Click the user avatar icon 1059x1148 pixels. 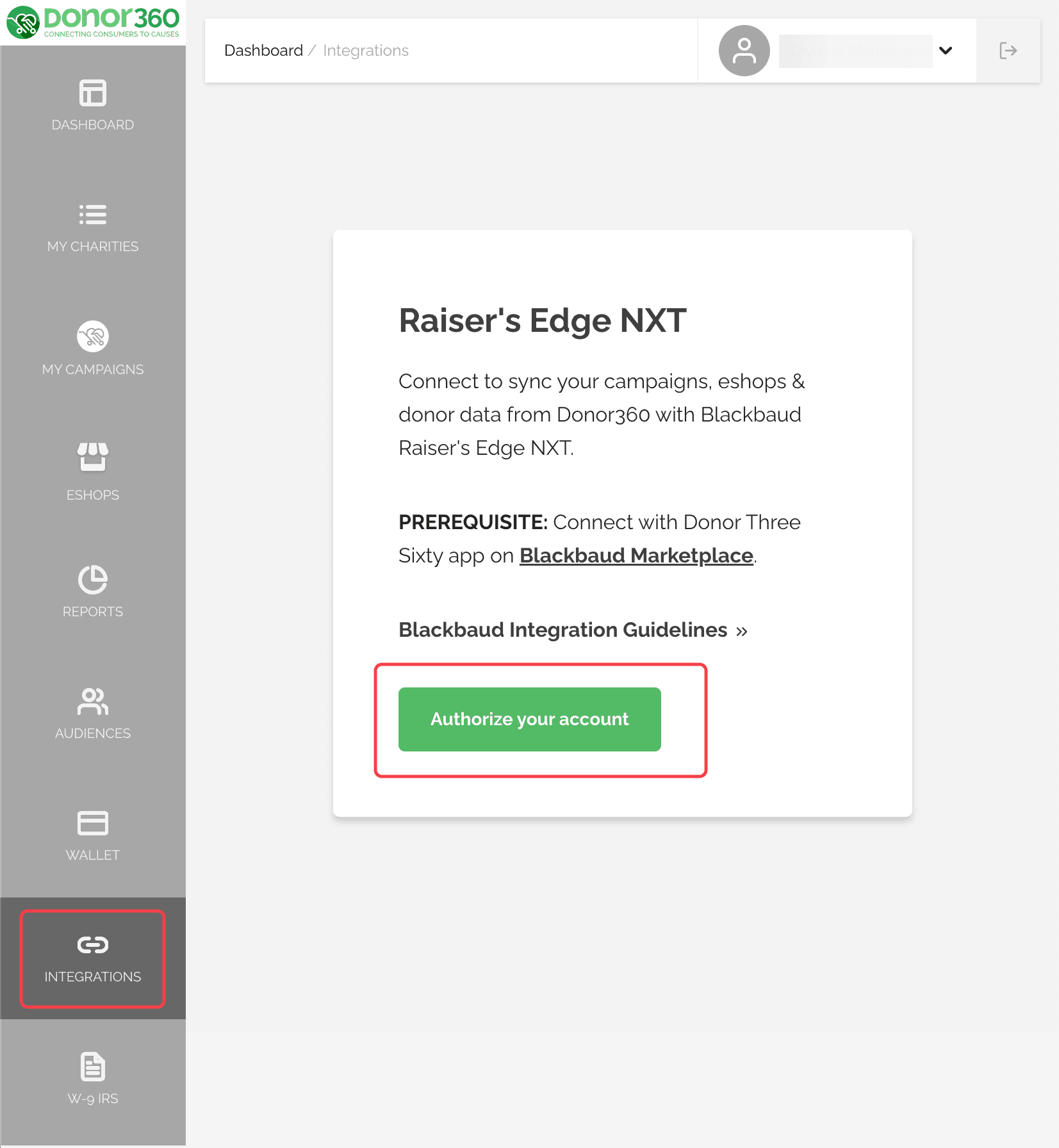click(744, 51)
